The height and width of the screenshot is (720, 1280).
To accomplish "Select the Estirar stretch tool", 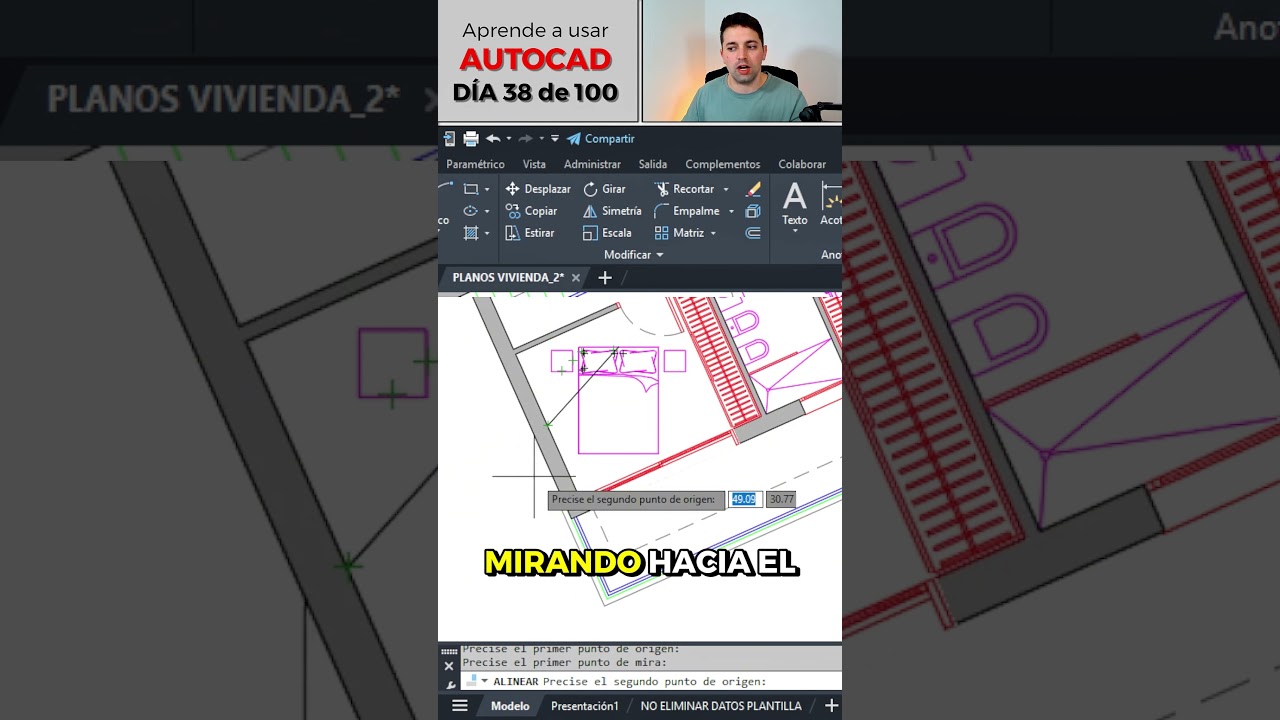I will tap(530, 233).
